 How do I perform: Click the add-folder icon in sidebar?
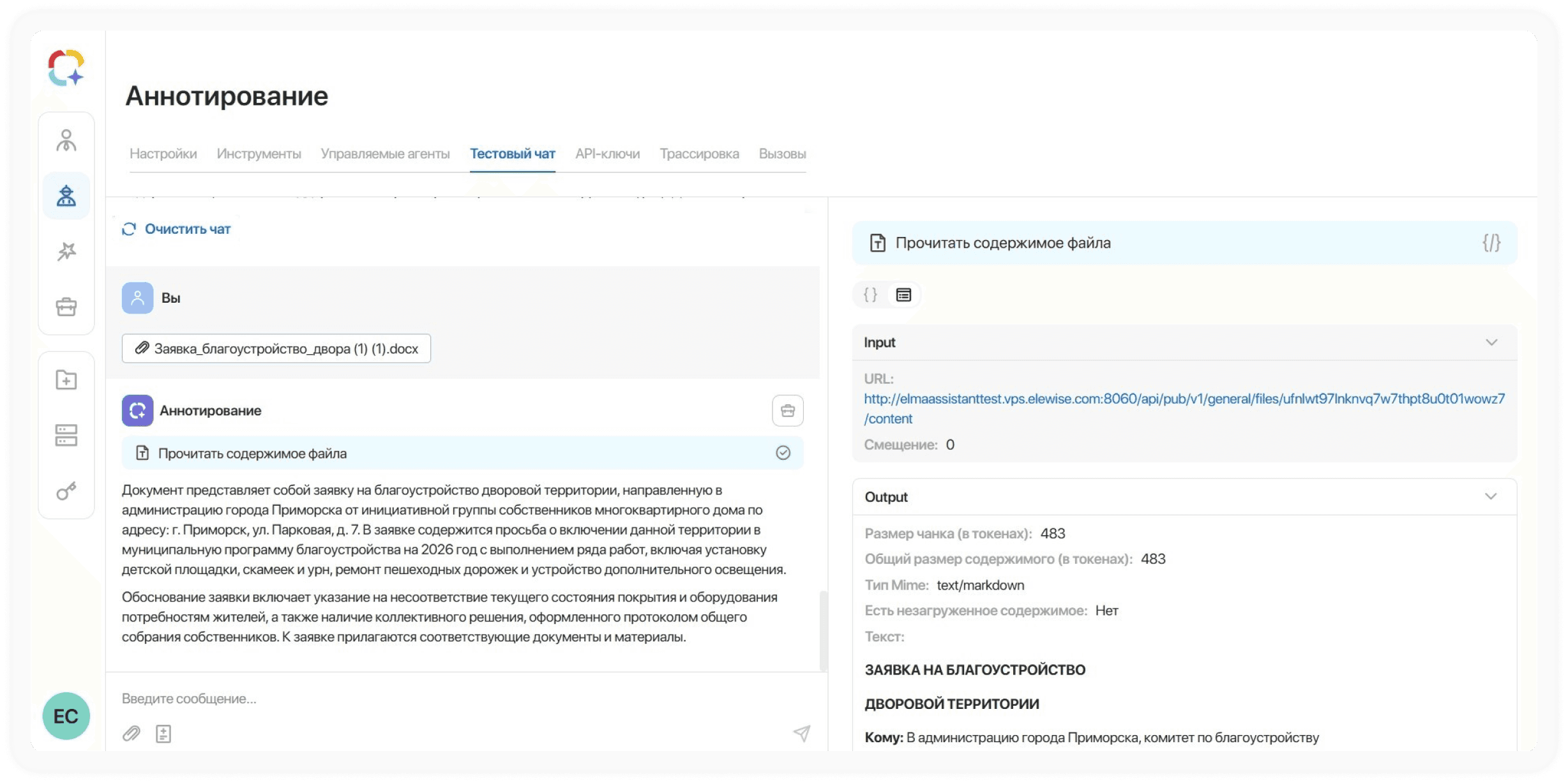(x=66, y=379)
